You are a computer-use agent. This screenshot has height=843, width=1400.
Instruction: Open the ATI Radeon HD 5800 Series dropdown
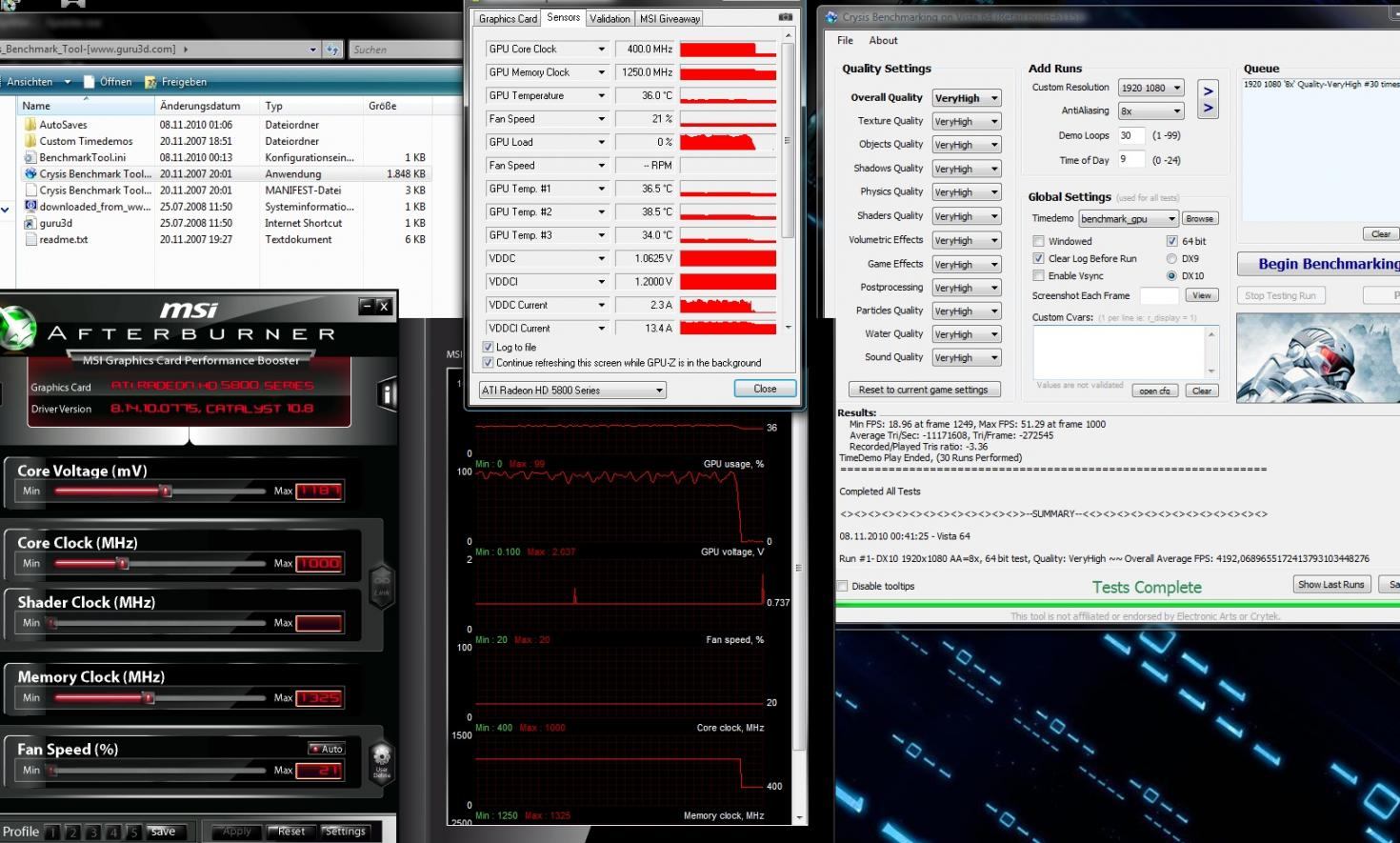pyautogui.click(x=571, y=390)
